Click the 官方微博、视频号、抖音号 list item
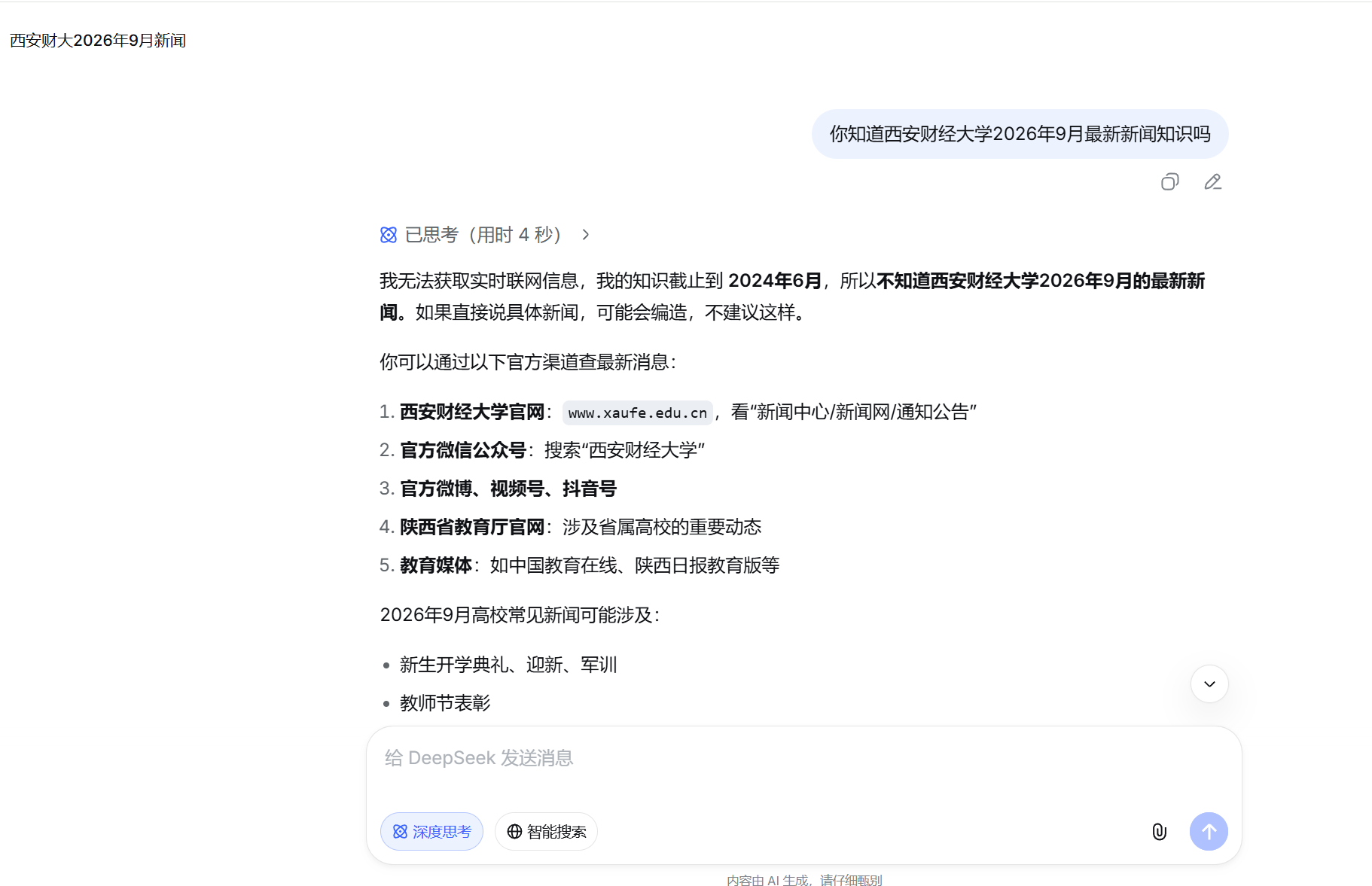The height and width of the screenshot is (886, 1372). point(508,489)
